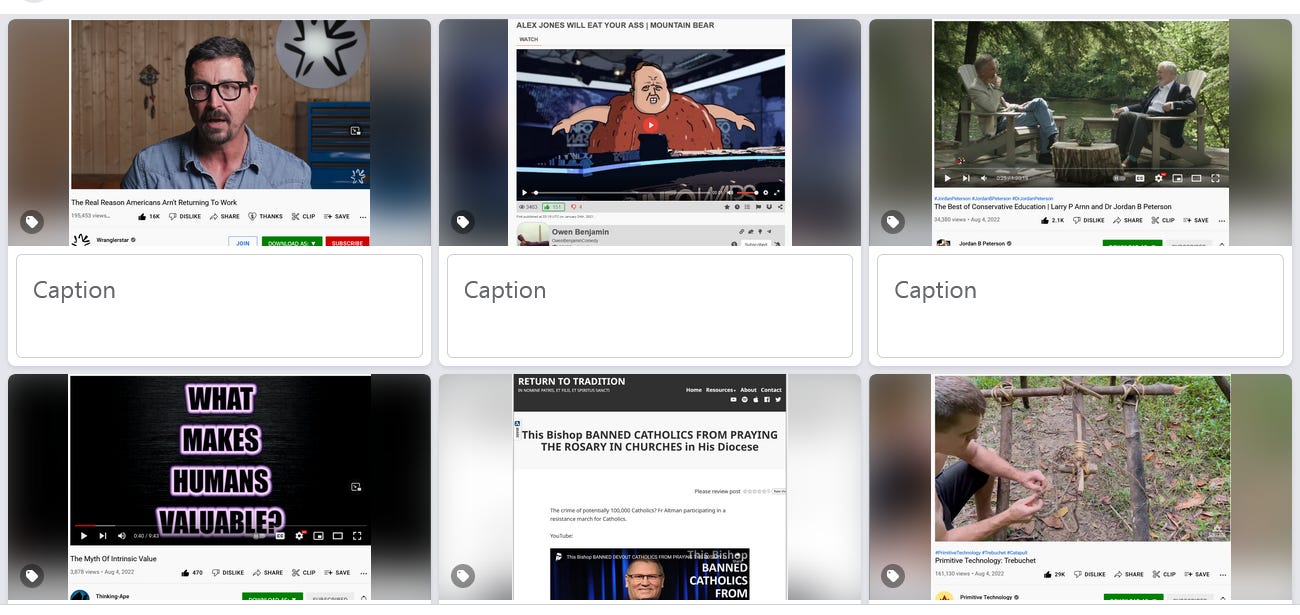Click caption field under Alex Jones image
Viewport: 1300px width, 615px height.
pos(650,306)
